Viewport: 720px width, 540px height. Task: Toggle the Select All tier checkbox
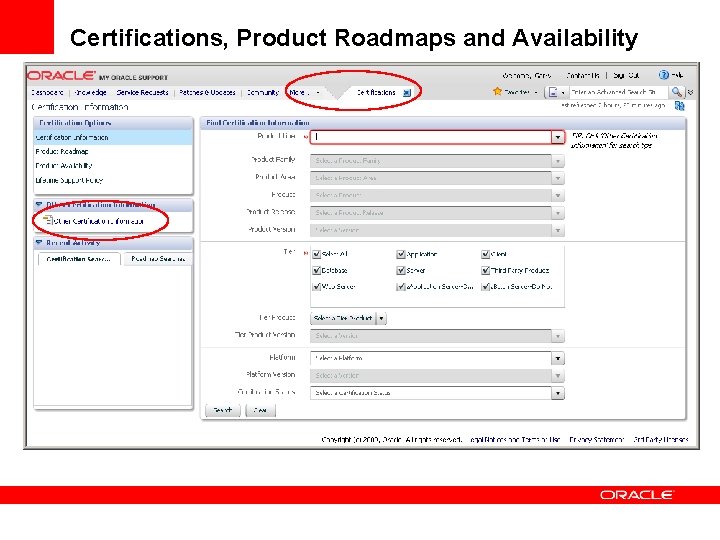coord(316,254)
